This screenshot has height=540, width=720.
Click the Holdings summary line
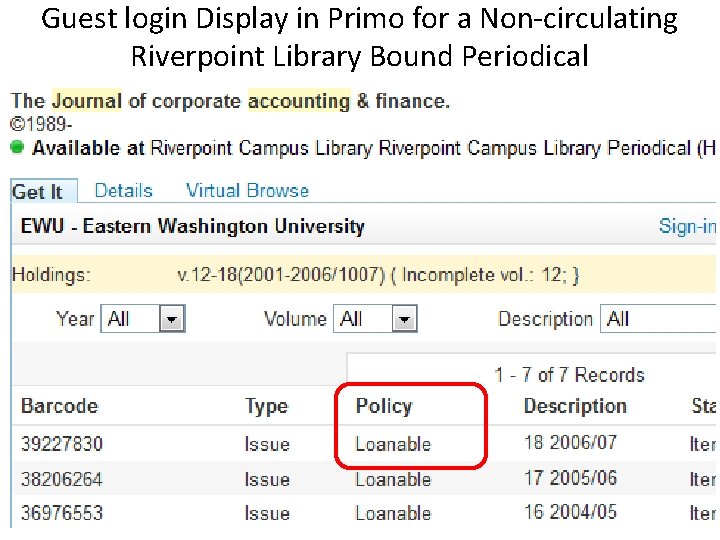click(364, 275)
